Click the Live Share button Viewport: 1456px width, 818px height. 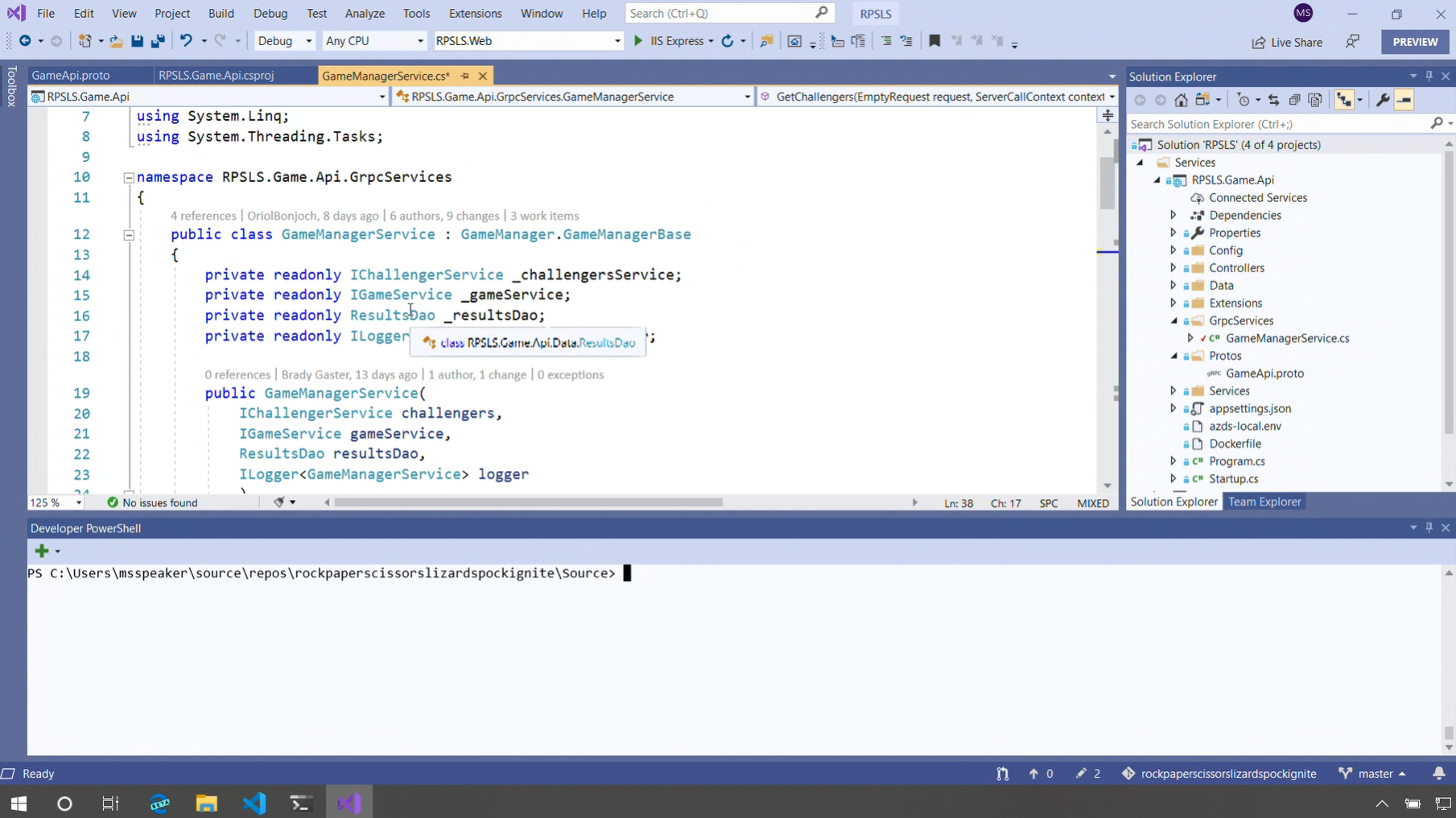(1287, 42)
